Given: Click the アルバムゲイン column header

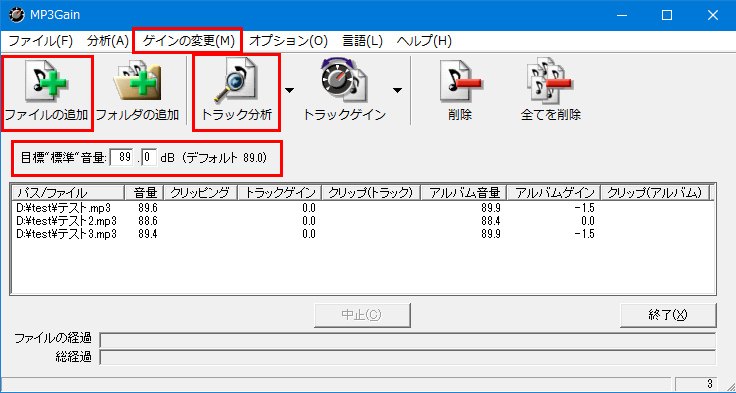Looking at the screenshot, I should [x=554, y=193].
